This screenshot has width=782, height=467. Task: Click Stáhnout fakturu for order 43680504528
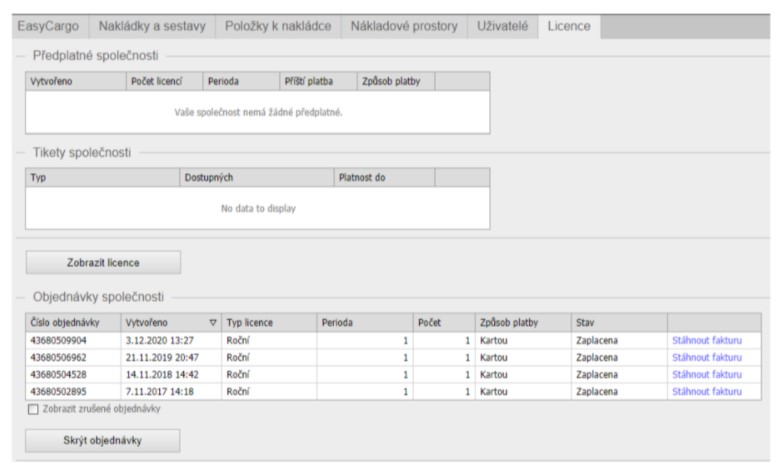click(x=706, y=374)
